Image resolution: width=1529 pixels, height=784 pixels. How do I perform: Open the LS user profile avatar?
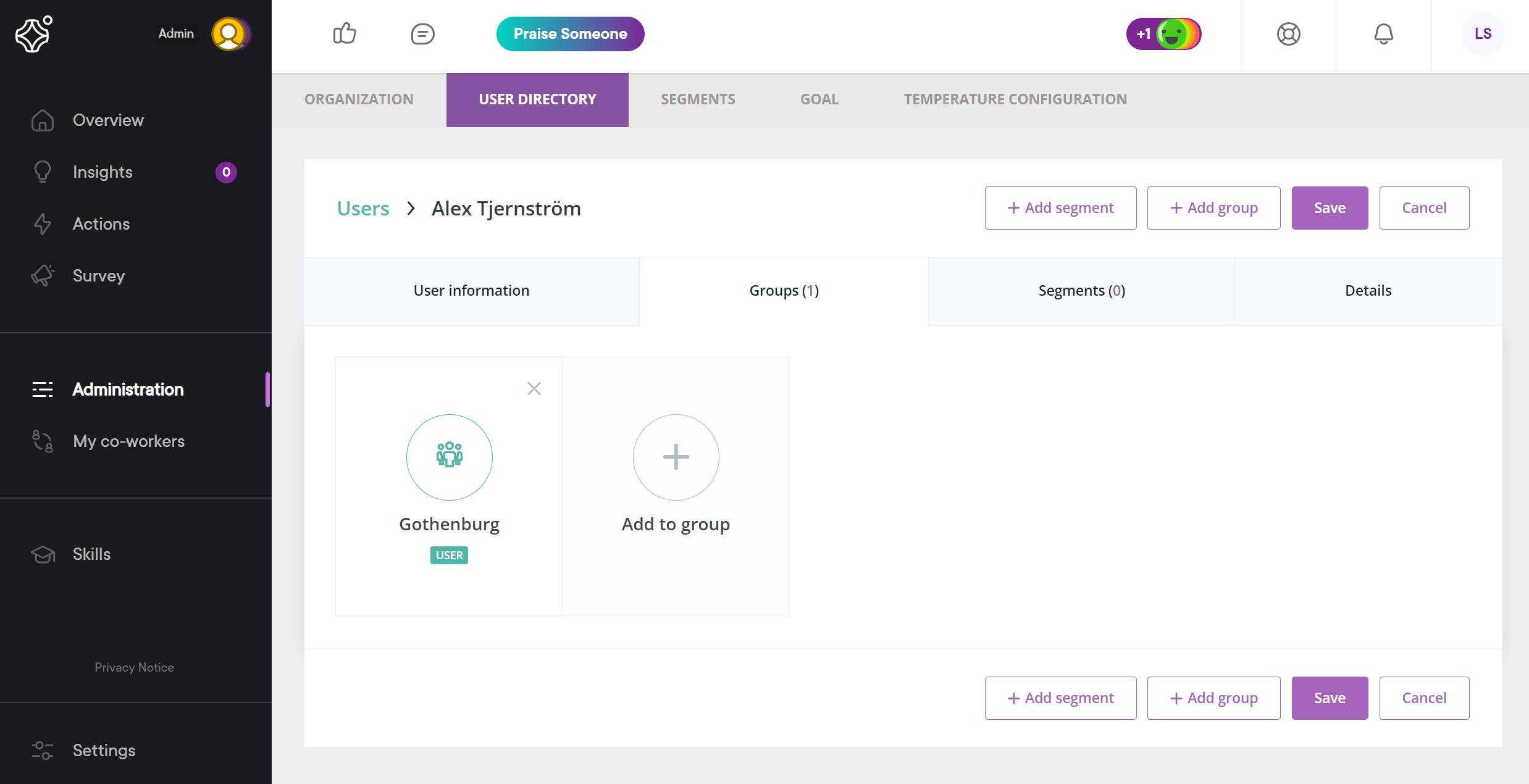[1483, 34]
